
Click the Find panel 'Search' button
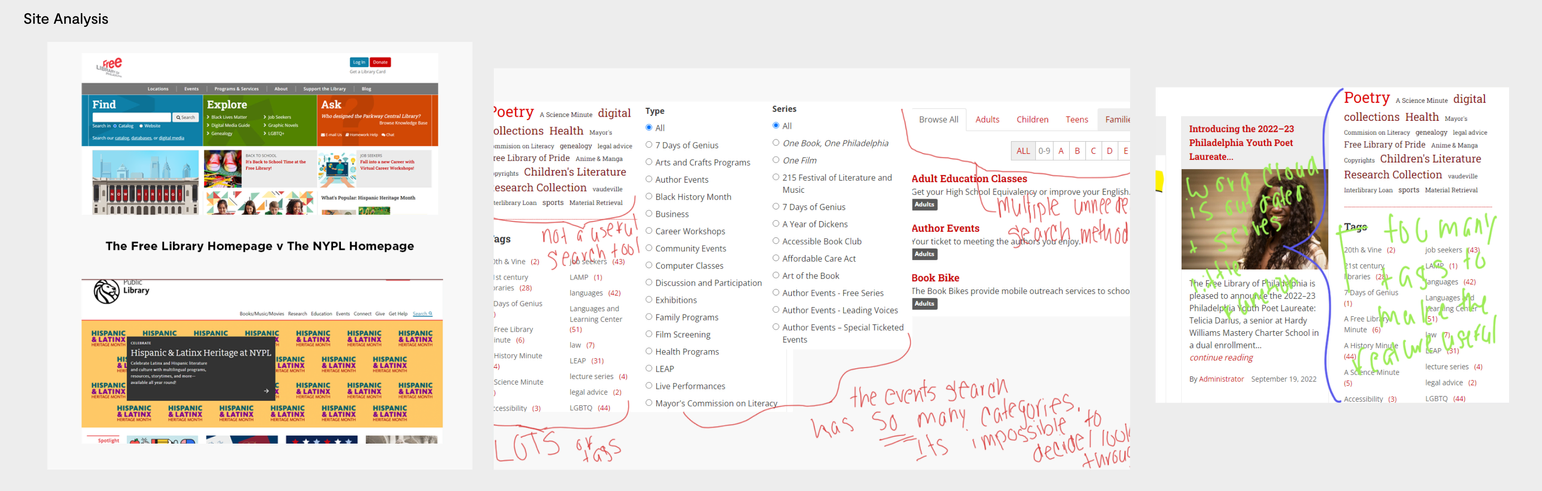click(186, 117)
